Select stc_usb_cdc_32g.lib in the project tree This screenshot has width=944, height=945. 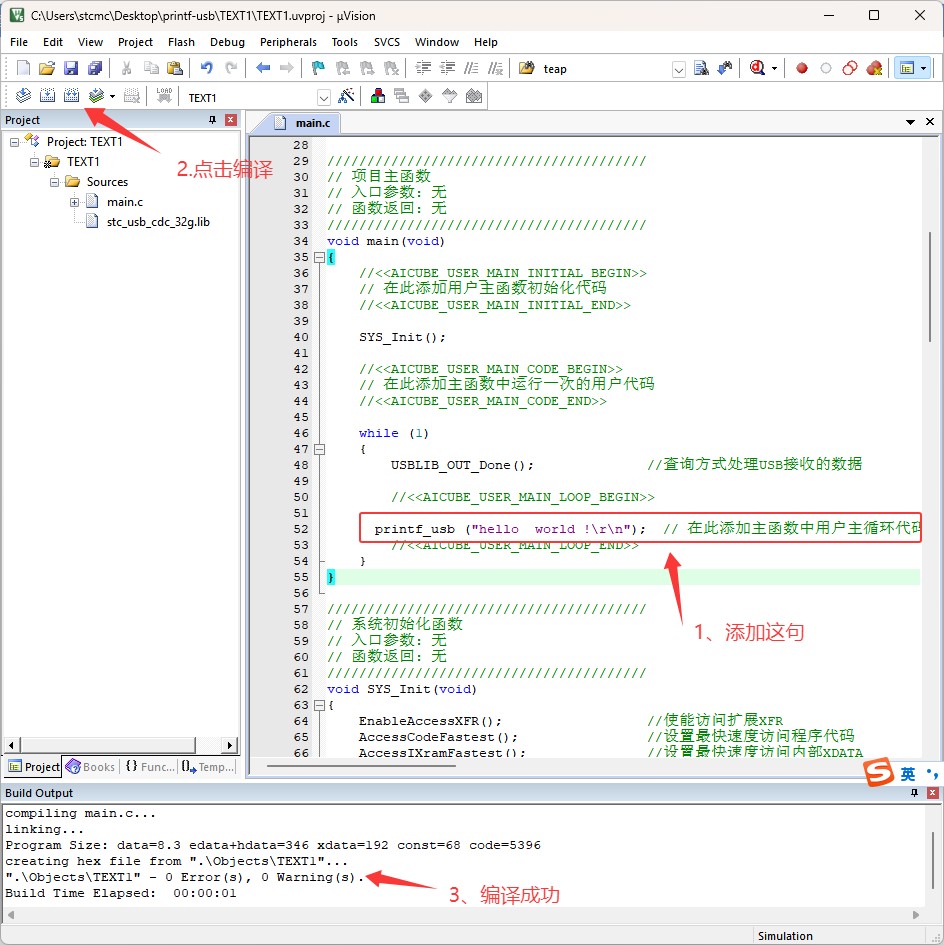pos(158,222)
